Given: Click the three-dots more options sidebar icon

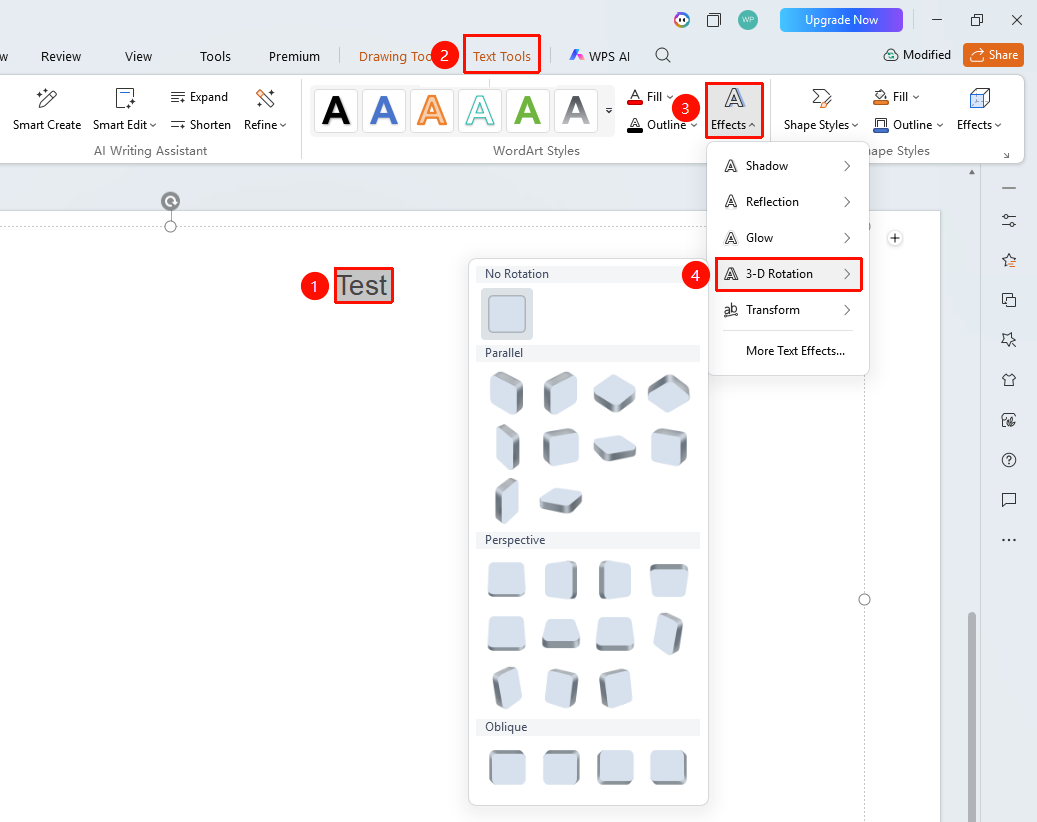Looking at the screenshot, I should click(1009, 540).
